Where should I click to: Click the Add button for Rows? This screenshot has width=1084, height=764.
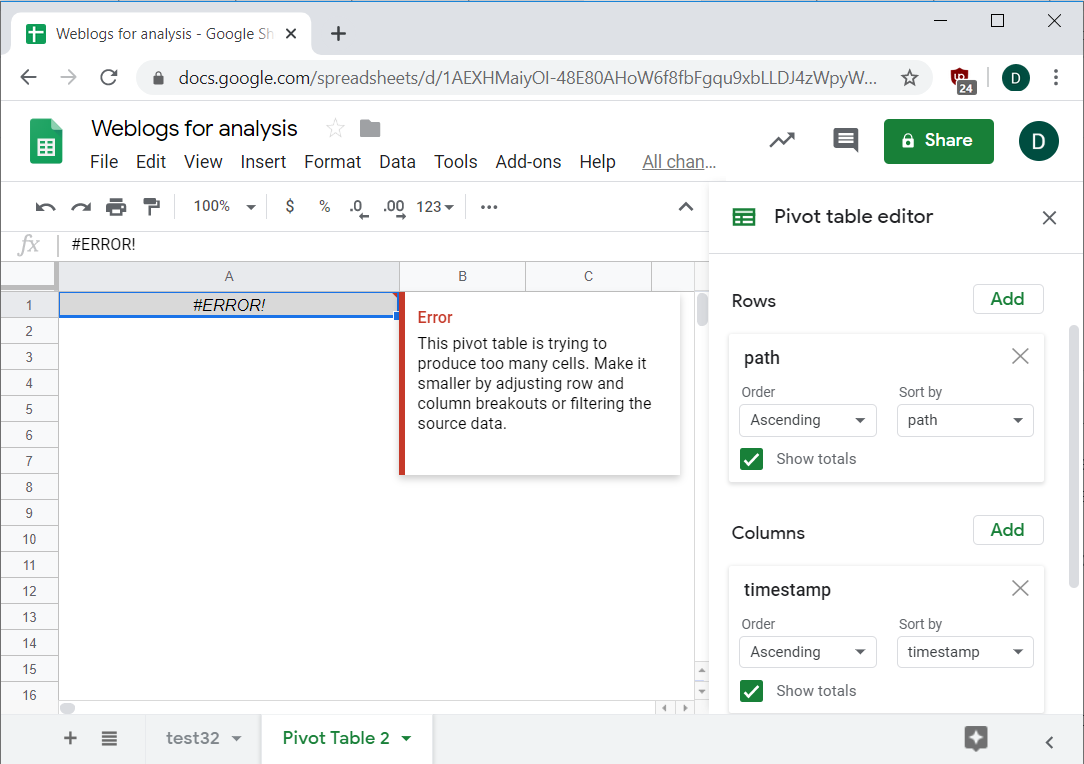pos(1007,299)
